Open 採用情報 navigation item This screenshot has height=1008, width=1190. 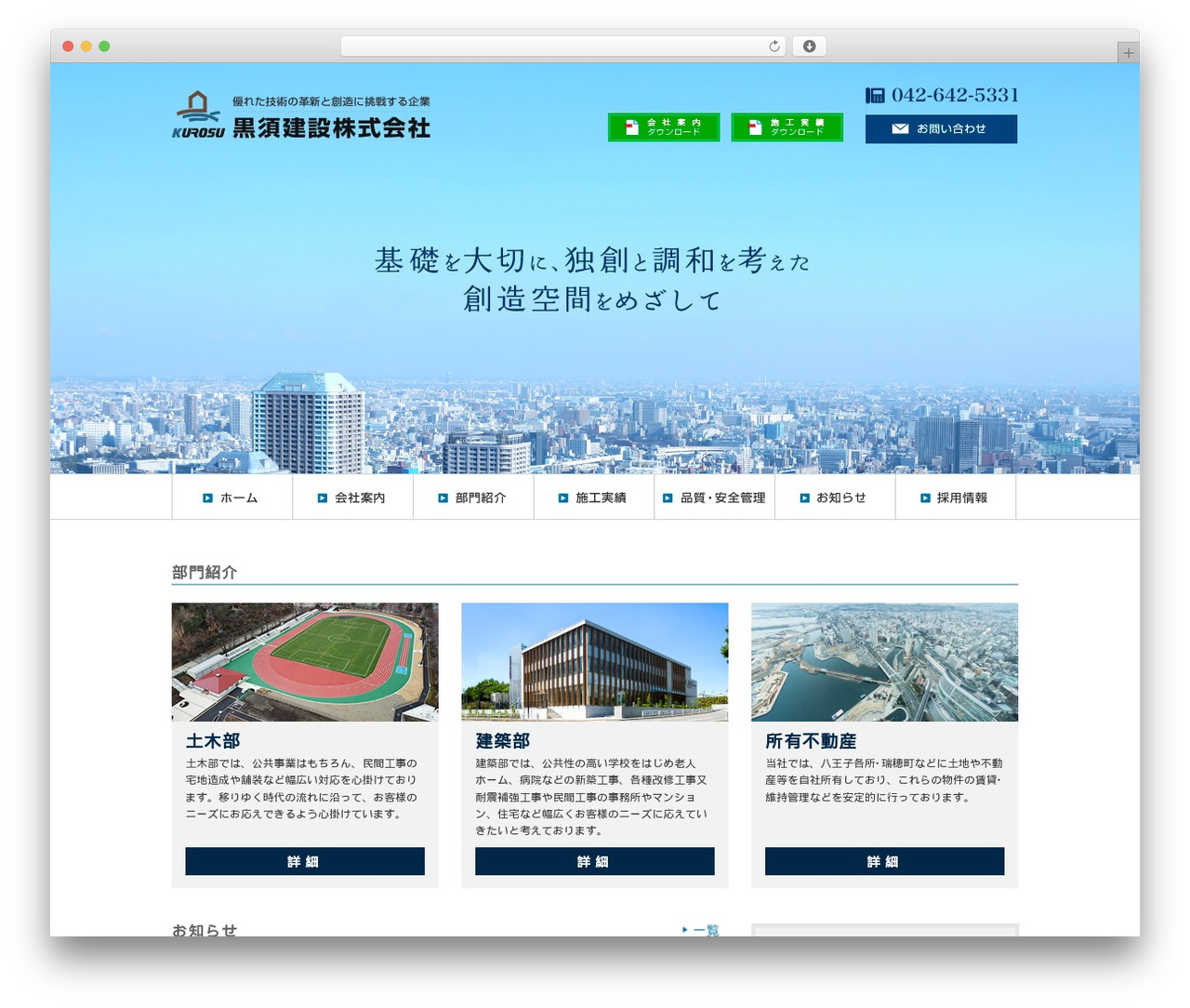(956, 497)
